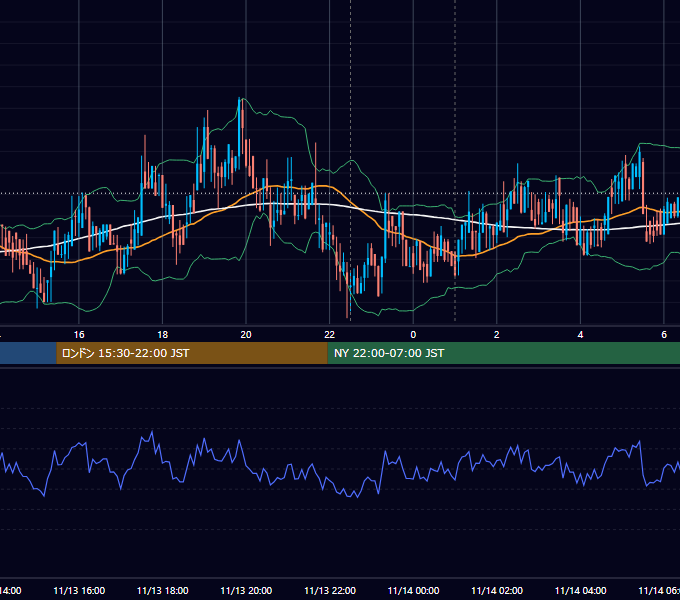The height and width of the screenshot is (600, 680).
Task: Click hour label 0 on chart axis
Action: coord(413,335)
